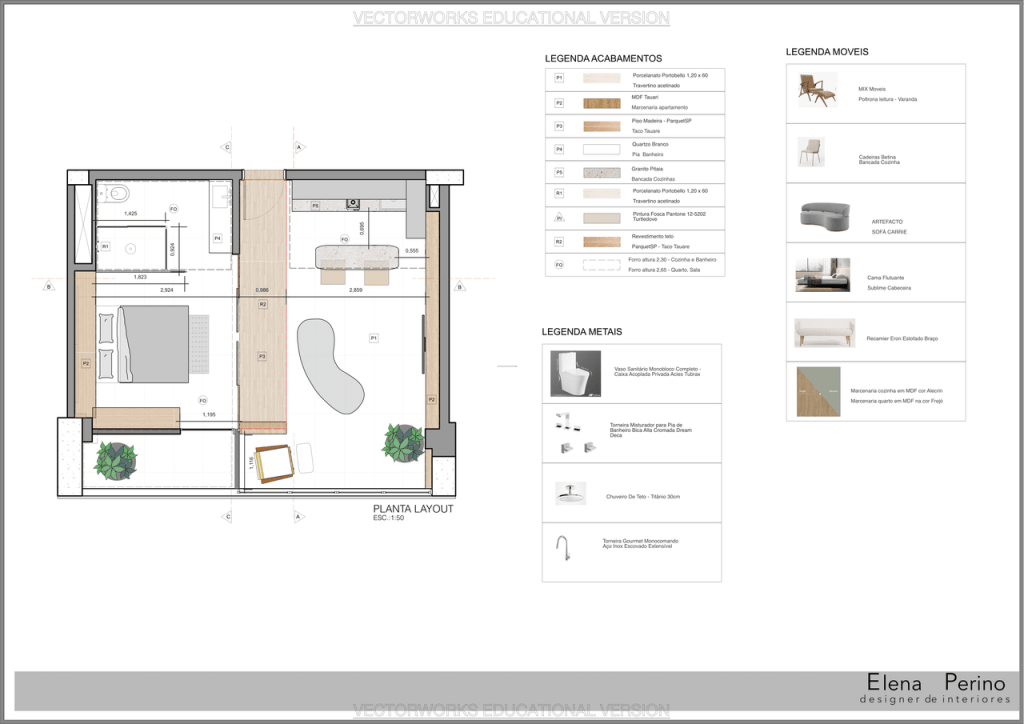Click the PLANTA LAYOUT title text

[413, 509]
